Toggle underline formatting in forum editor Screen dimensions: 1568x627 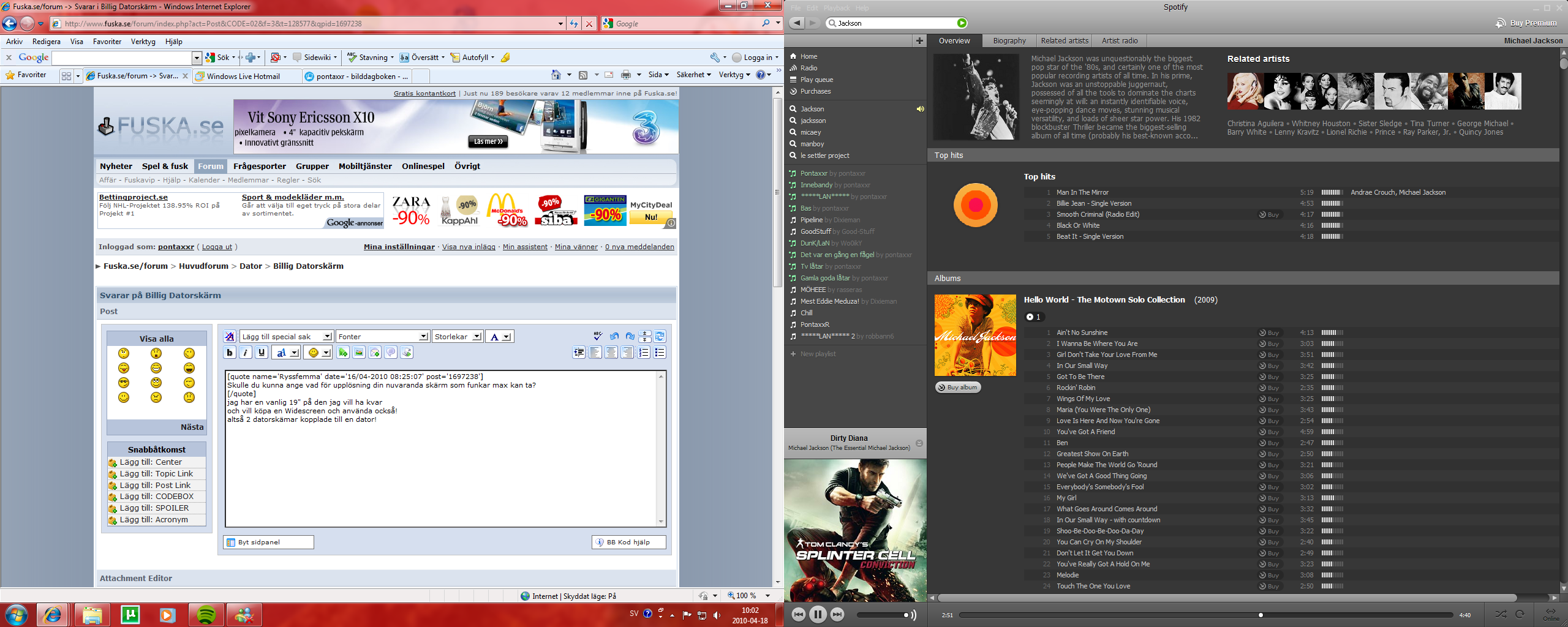click(262, 352)
